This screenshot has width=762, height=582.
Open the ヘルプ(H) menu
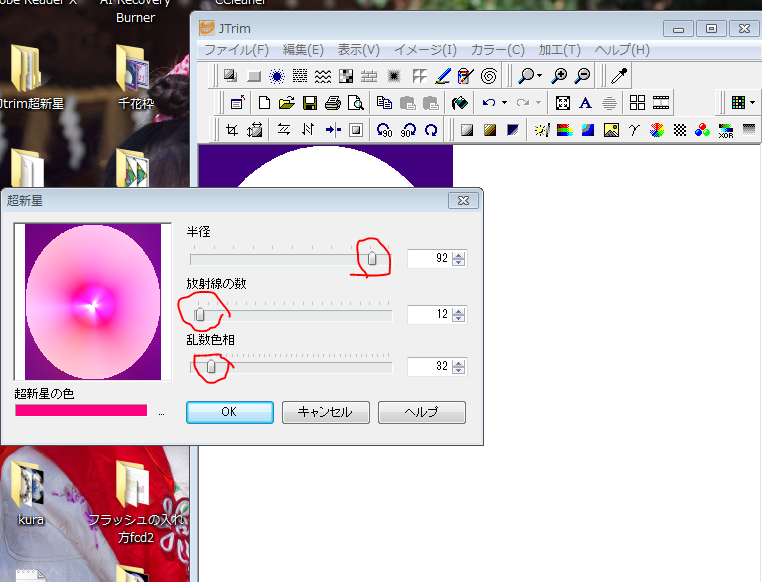(x=622, y=50)
